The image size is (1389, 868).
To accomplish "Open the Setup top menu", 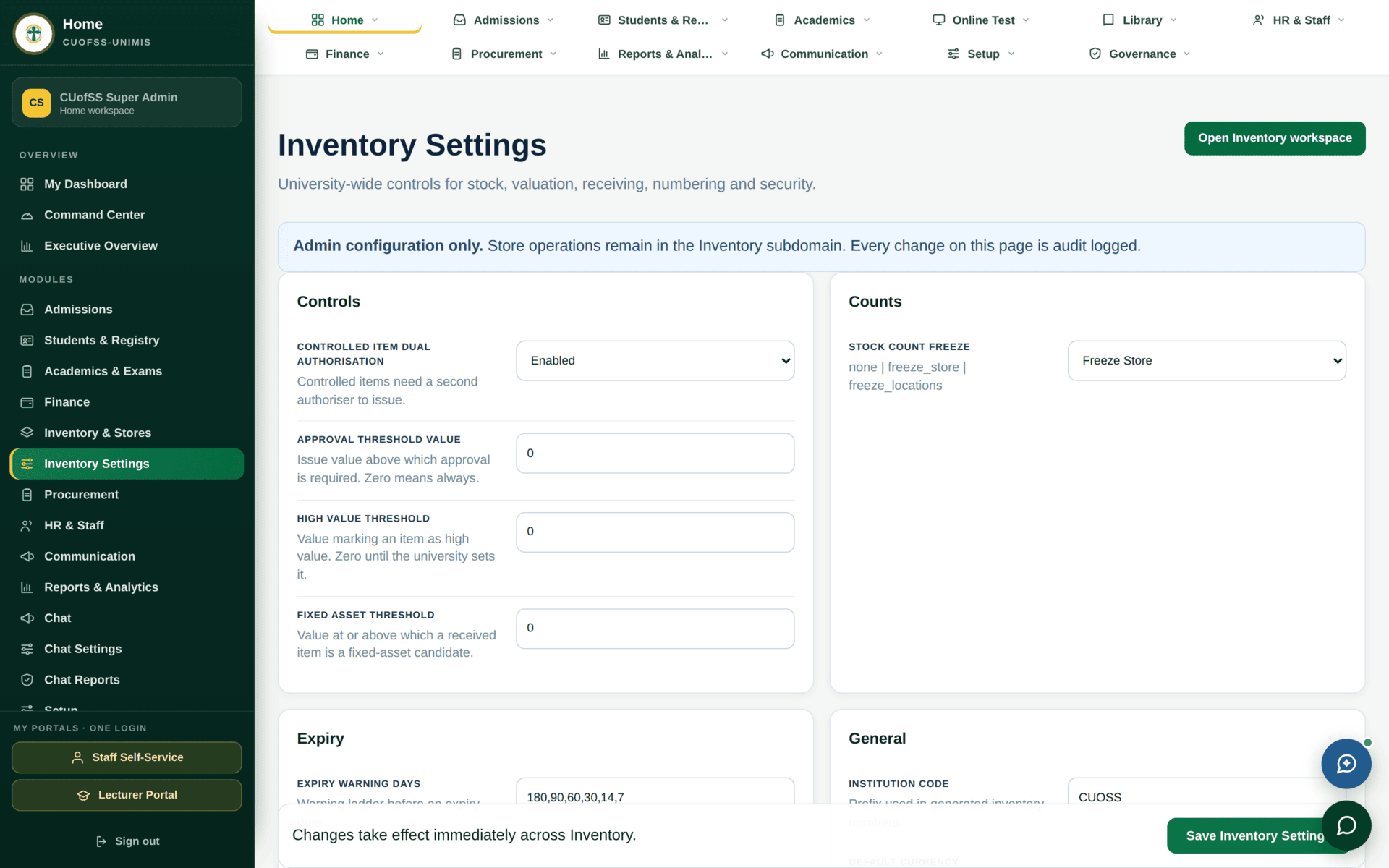I will pos(981,54).
